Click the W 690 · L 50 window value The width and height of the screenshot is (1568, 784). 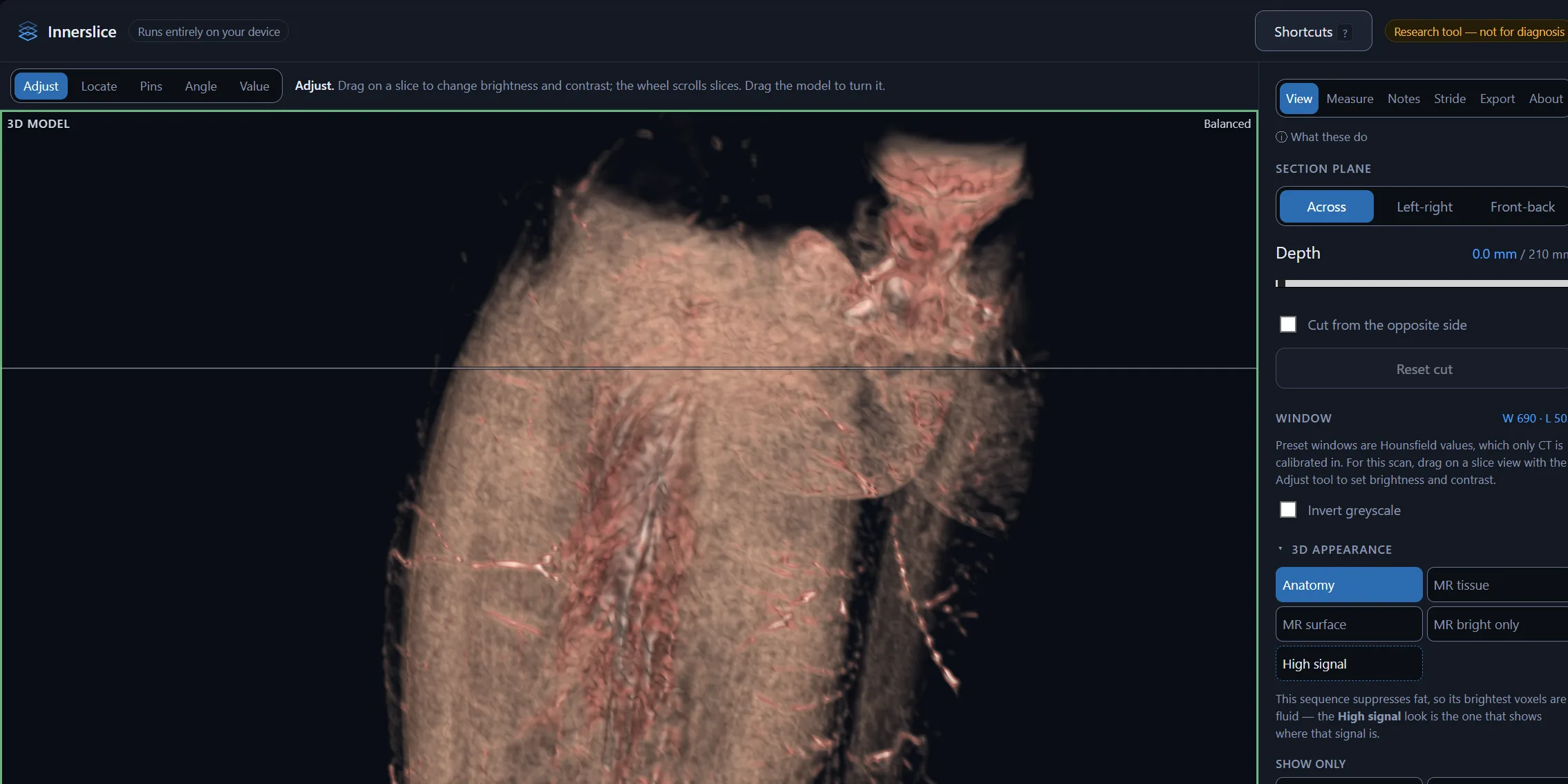(x=1534, y=418)
